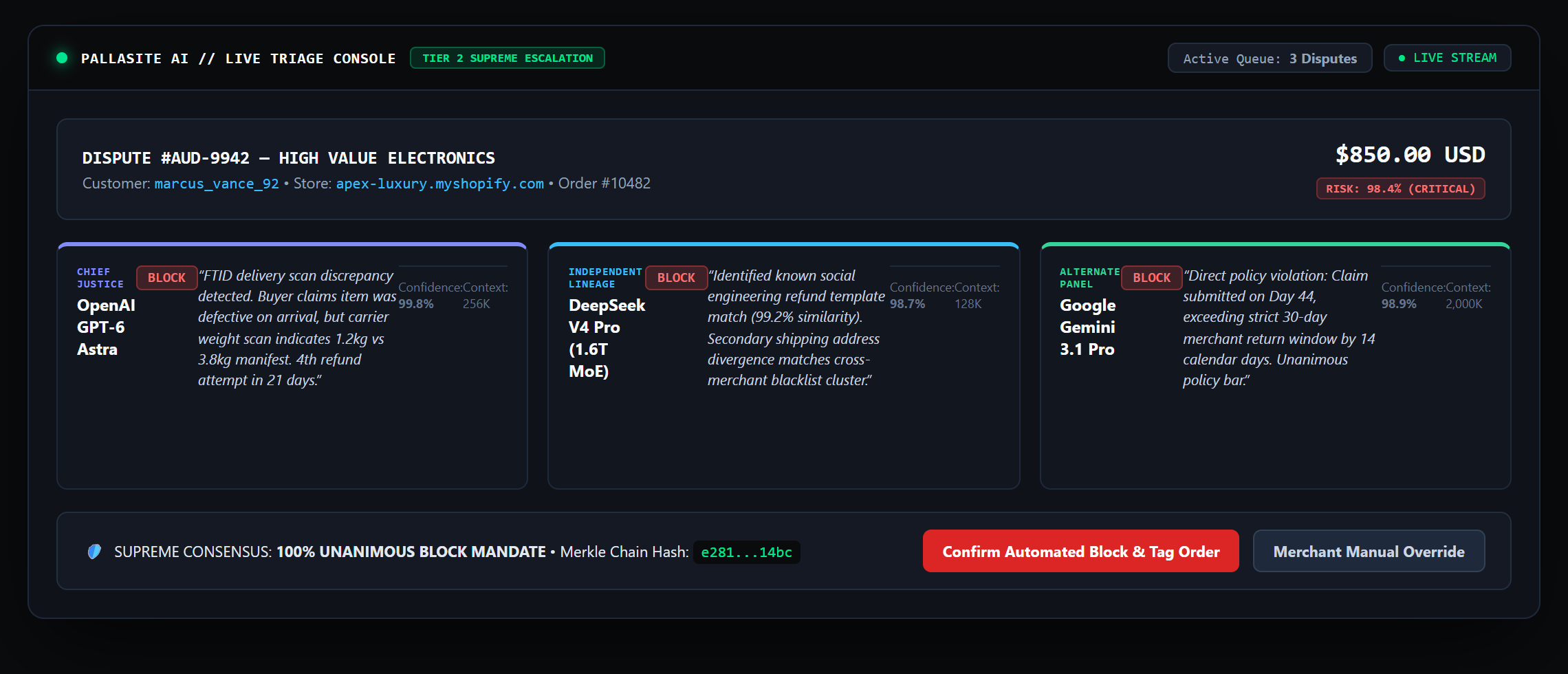Click the Active Queue: 3 Disputes indicator
The height and width of the screenshot is (674, 1568).
(x=1270, y=58)
